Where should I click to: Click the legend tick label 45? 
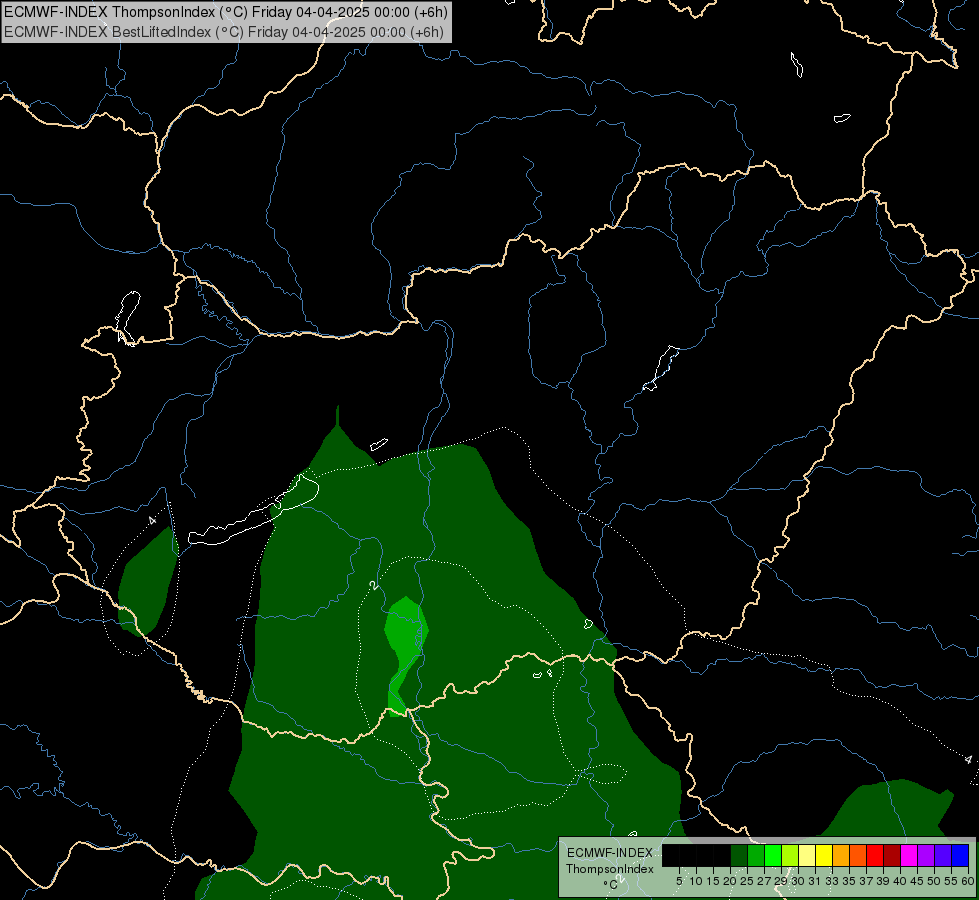(917, 881)
